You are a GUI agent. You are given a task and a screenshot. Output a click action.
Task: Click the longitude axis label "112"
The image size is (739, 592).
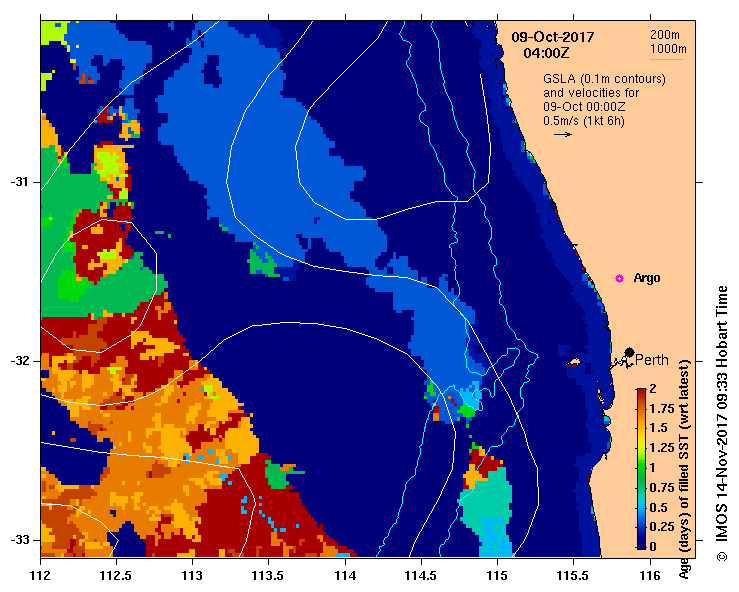pyautogui.click(x=41, y=576)
